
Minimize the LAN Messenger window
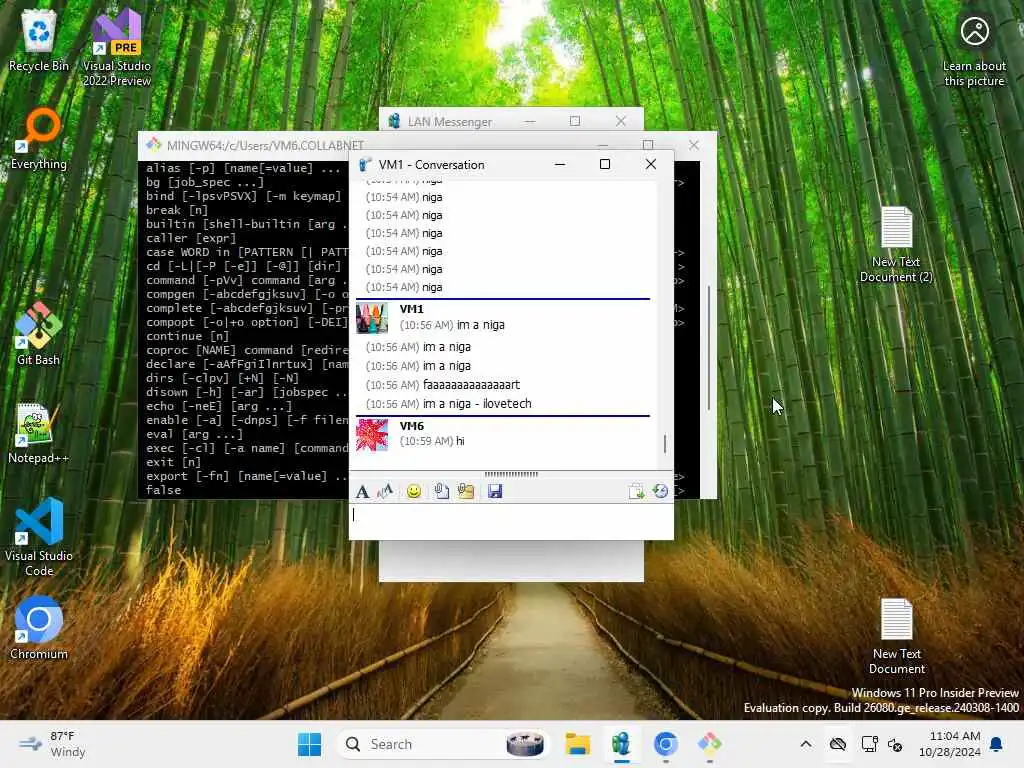coord(530,121)
